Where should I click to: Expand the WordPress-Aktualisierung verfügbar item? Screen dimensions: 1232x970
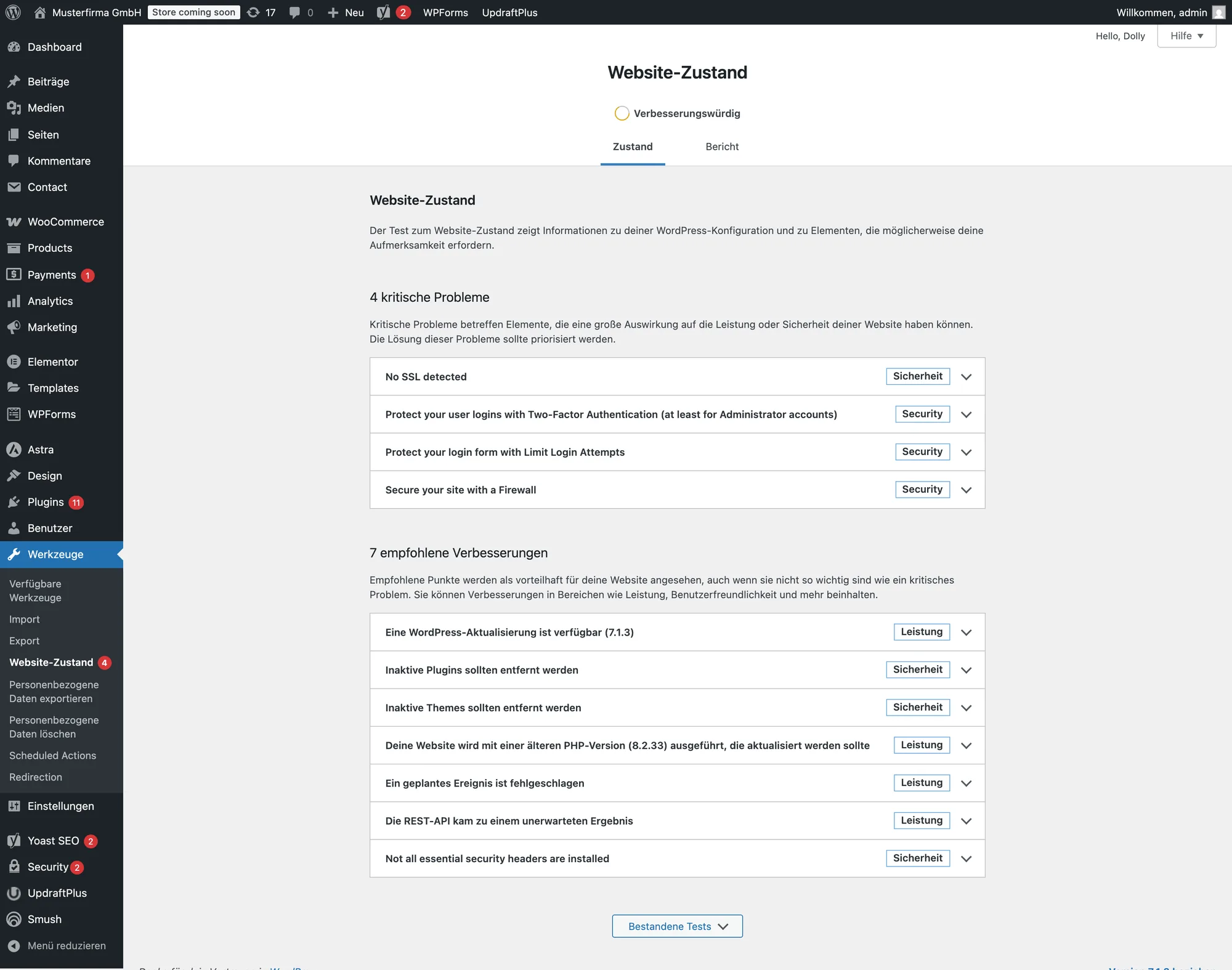(x=677, y=632)
